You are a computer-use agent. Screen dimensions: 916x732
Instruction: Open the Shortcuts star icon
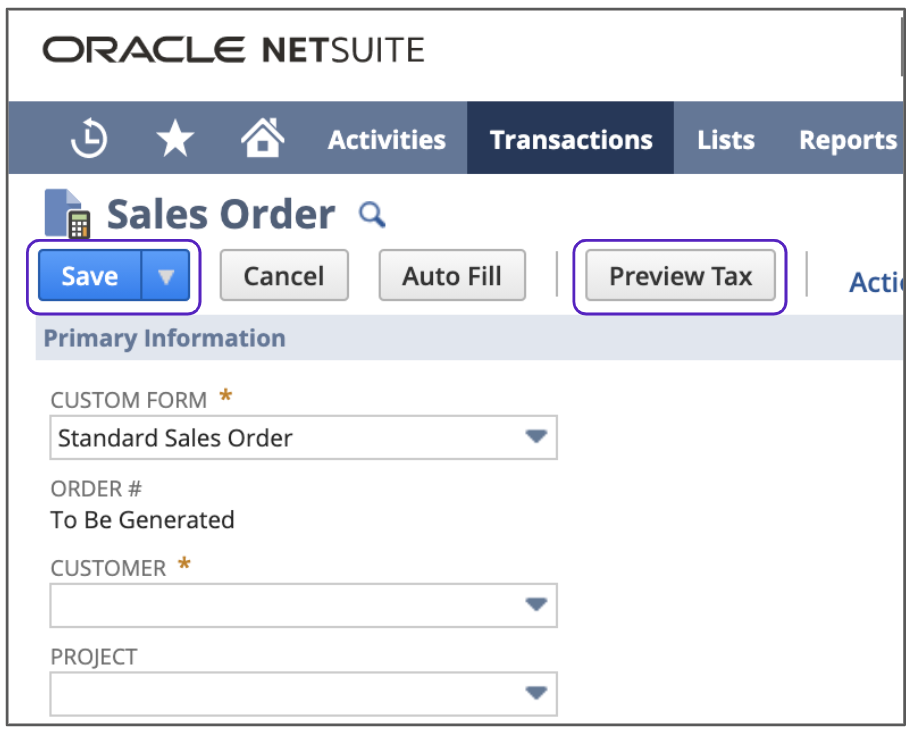point(176,139)
